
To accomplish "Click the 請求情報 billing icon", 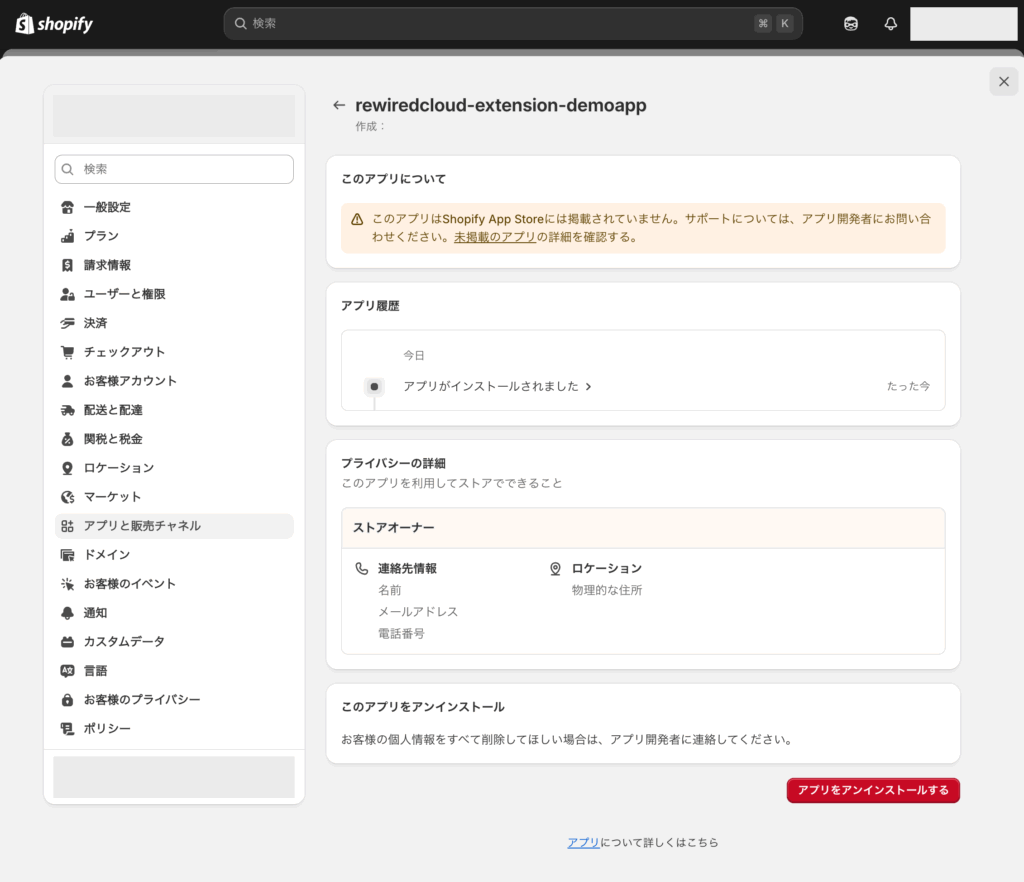I will (x=67, y=265).
